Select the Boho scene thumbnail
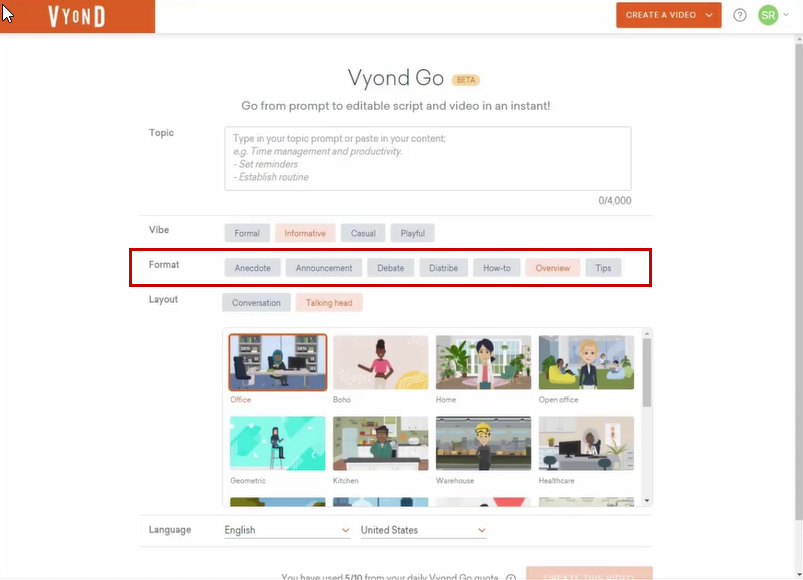This screenshot has height=580, width=803. click(x=381, y=362)
